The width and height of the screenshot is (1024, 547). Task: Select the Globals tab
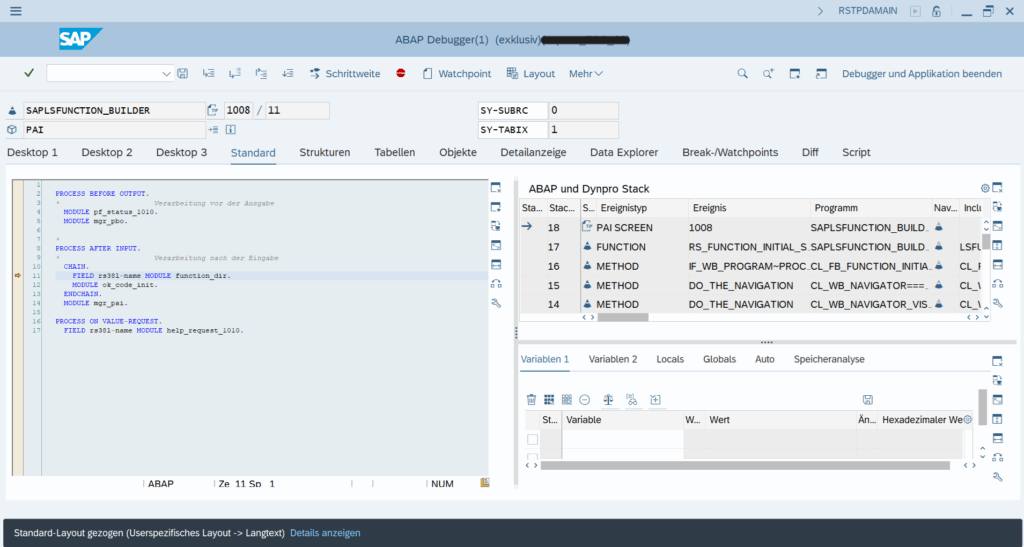pyautogui.click(x=720, y=359)
